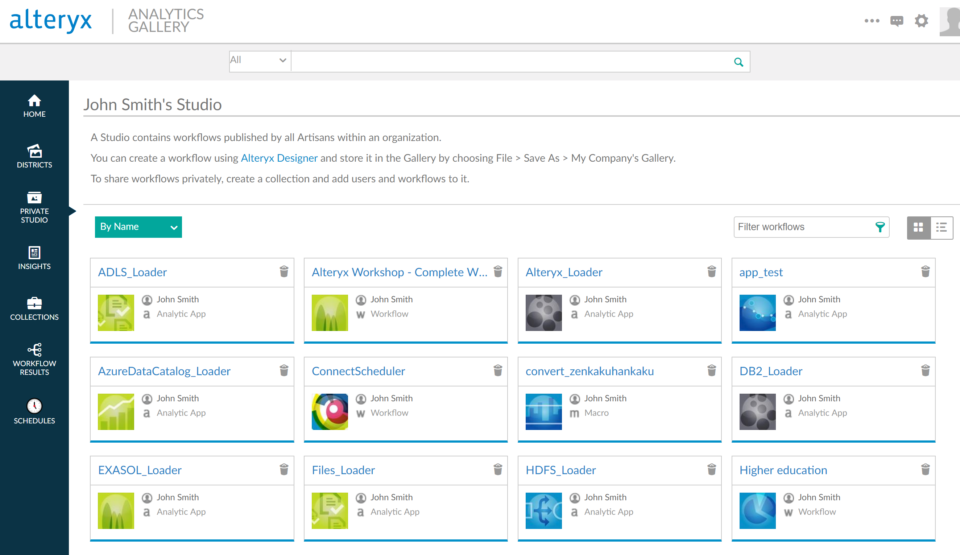Delete the AzureDataCatalog_Loader workflow

click(284, 371)
